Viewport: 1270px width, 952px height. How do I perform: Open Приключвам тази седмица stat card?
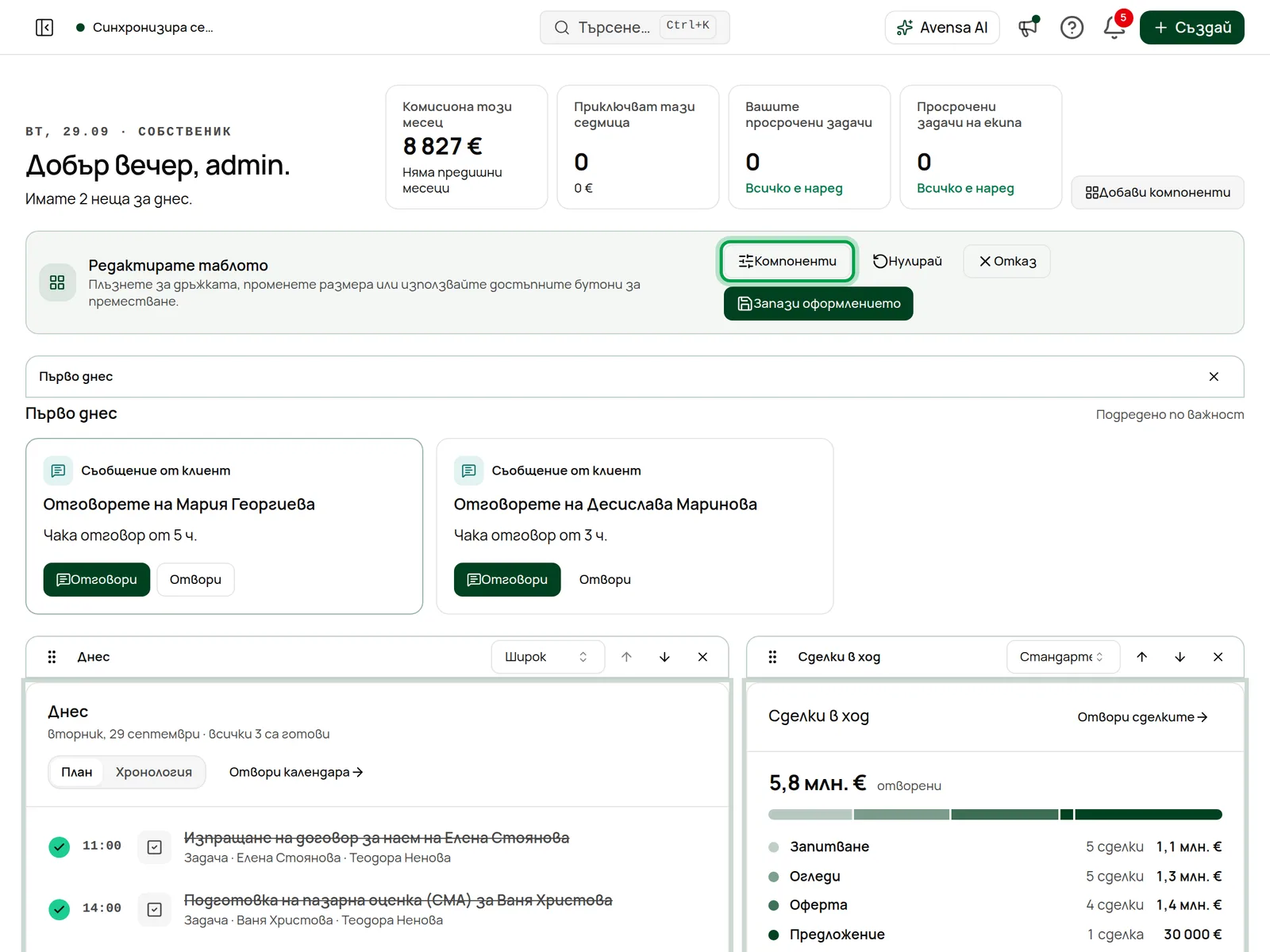click(638, 148)
